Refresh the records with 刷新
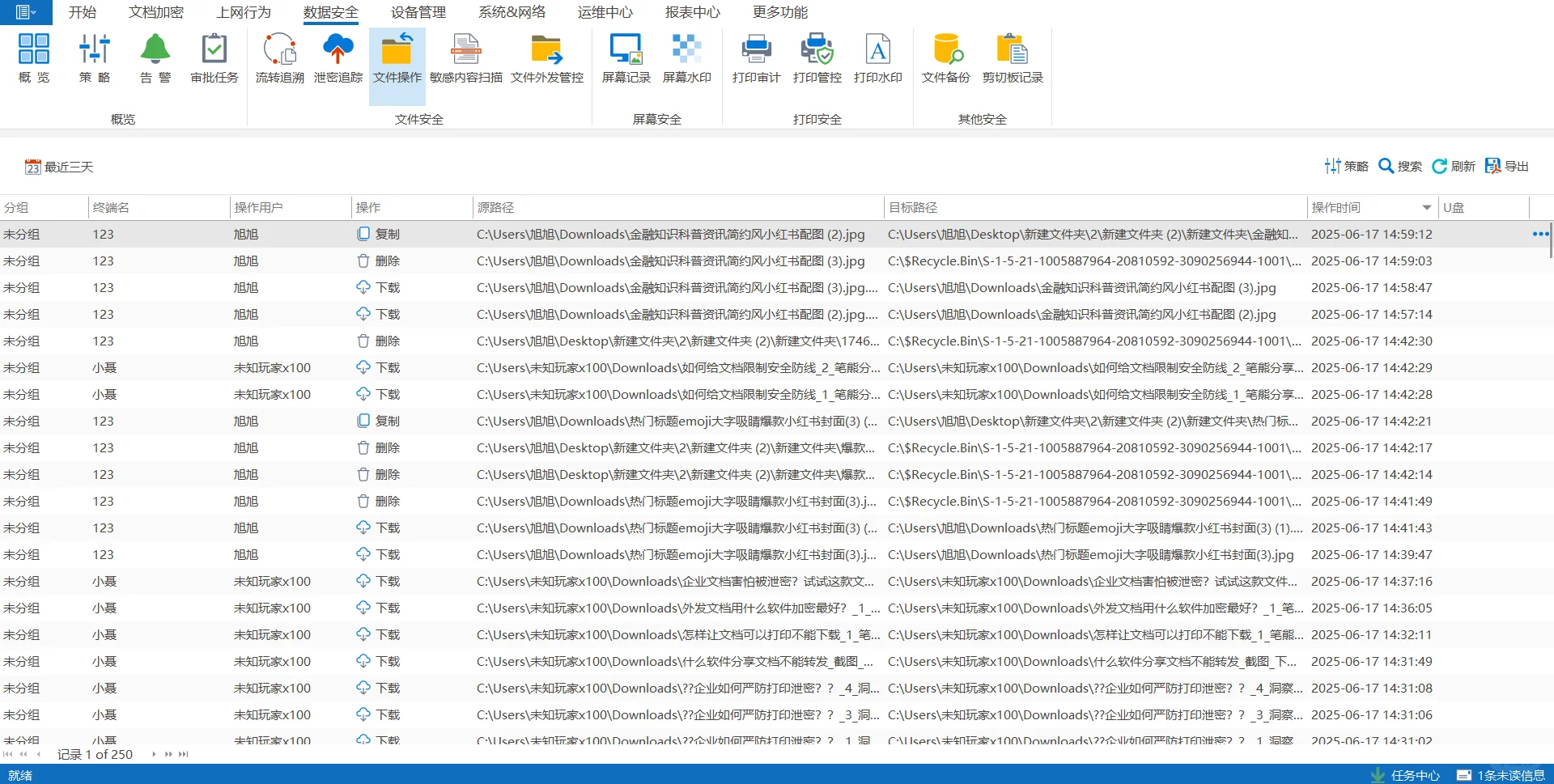1554x784 pixels. (1454, 166)
